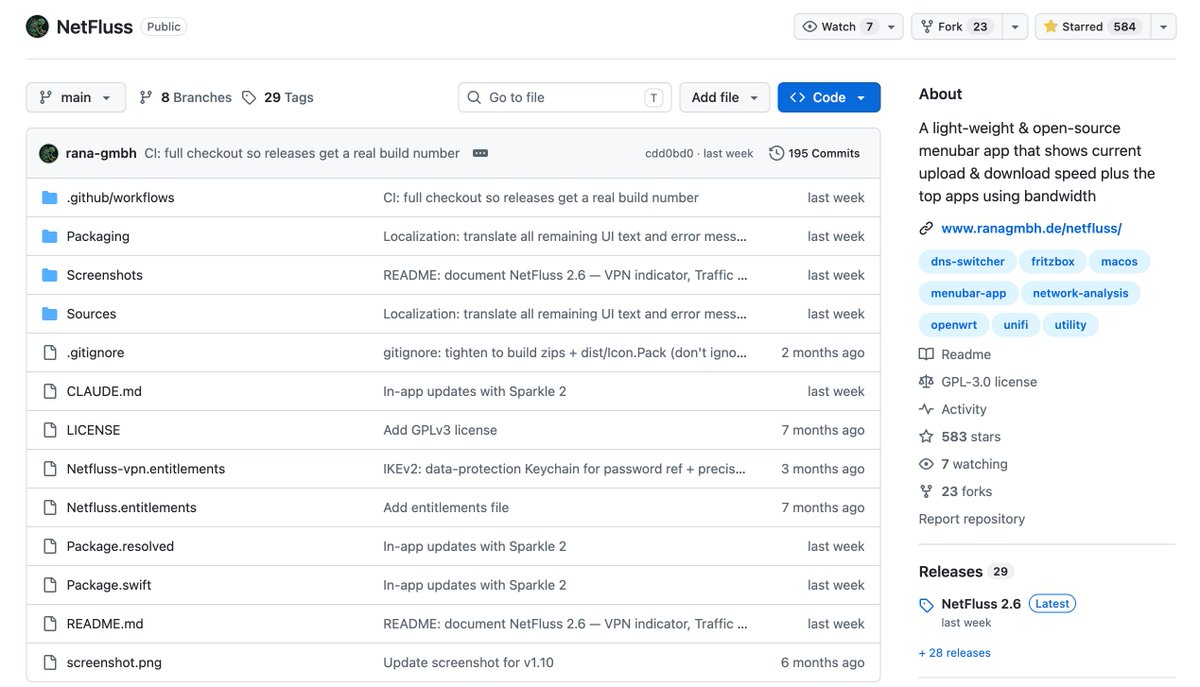Select the dns-switcher topic tag
Viewport: 1200px width, 687px height.
[x=967, y=262]
